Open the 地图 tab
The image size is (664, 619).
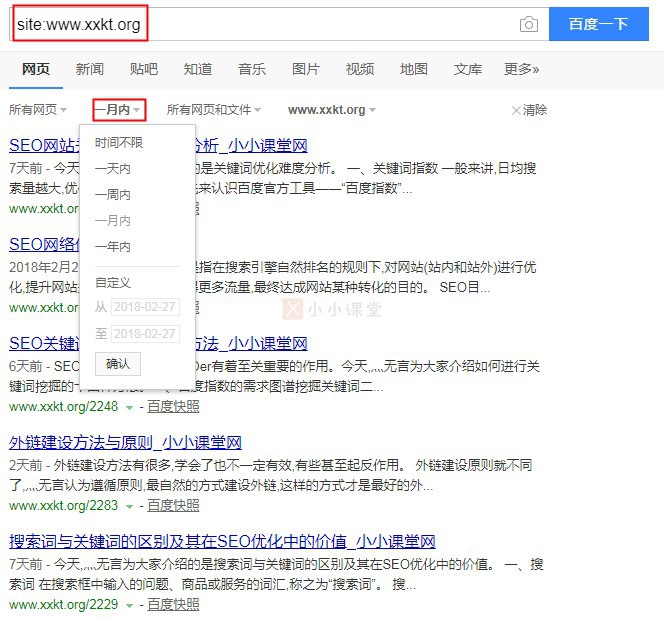414,69
